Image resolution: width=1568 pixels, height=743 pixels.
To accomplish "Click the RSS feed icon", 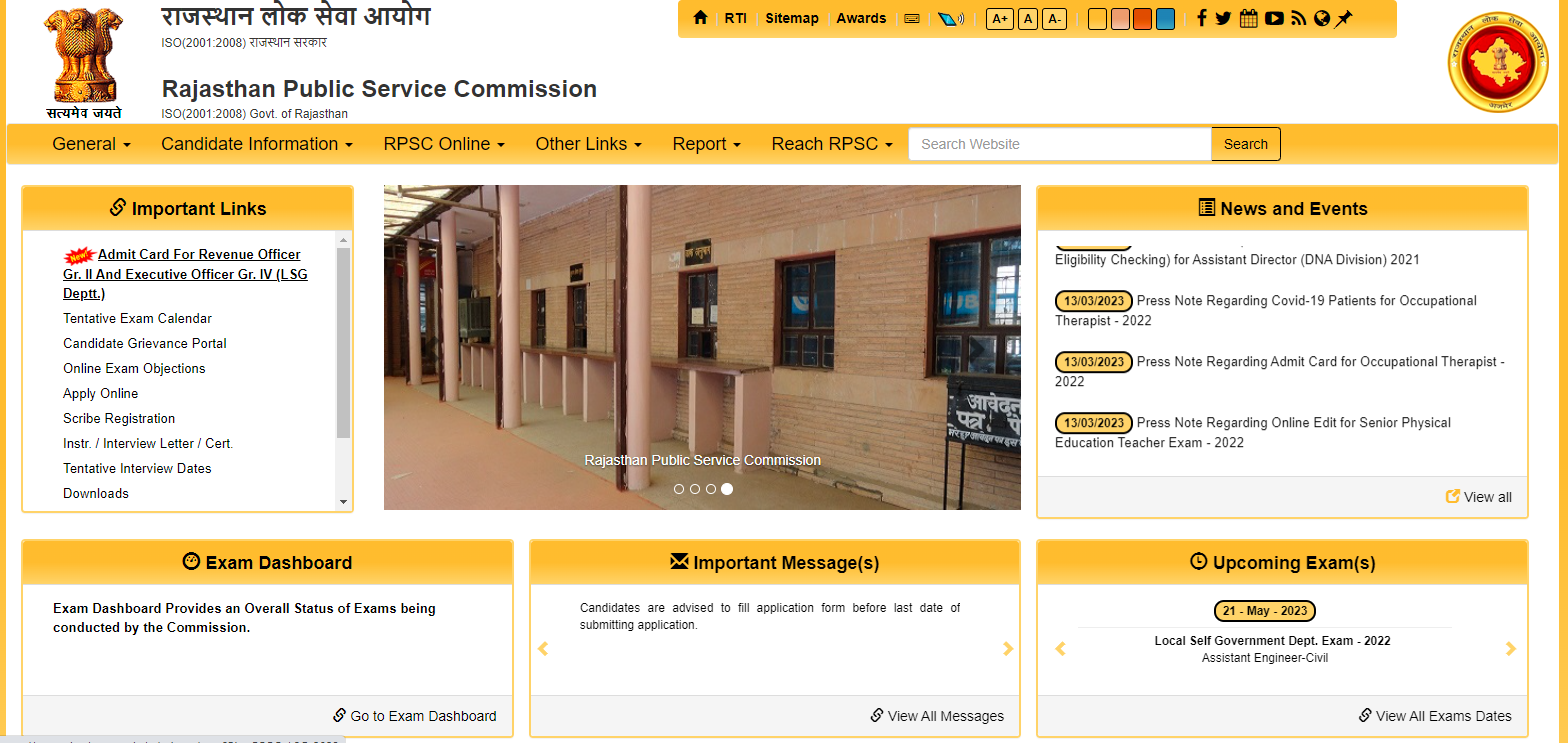I will tap(1299, 18).
